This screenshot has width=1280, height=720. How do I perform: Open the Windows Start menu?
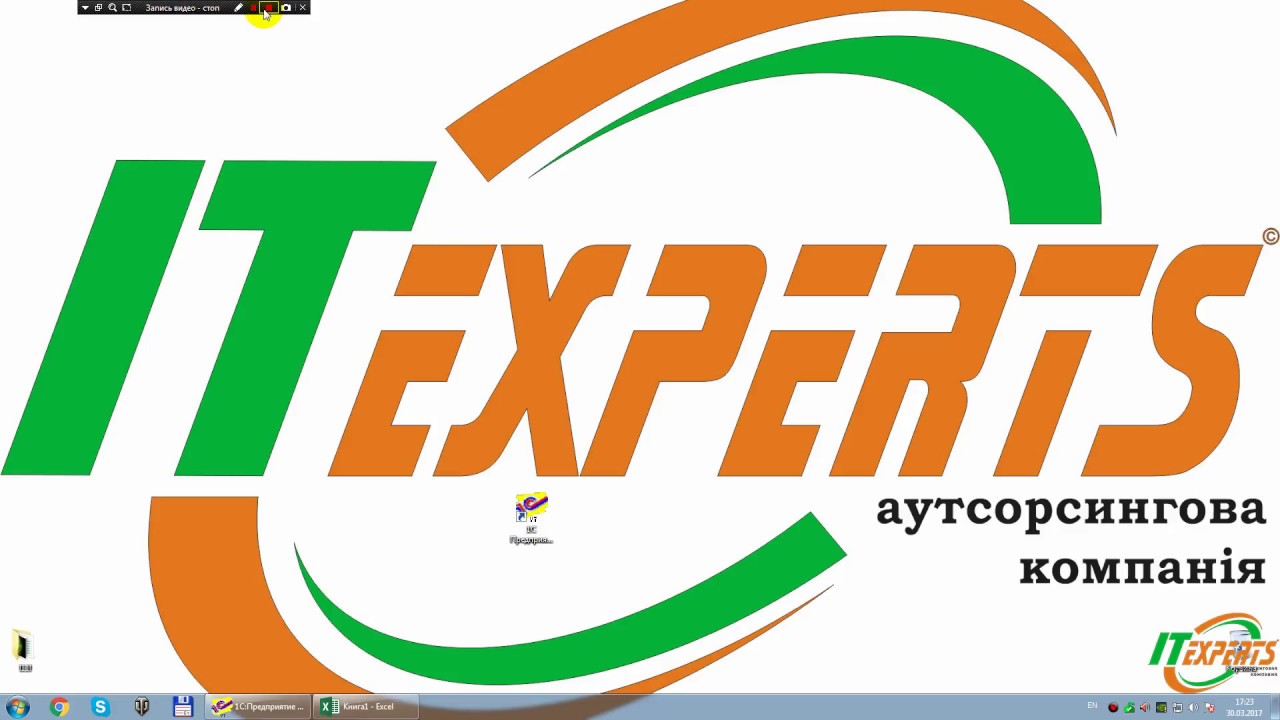pos(18,707)
